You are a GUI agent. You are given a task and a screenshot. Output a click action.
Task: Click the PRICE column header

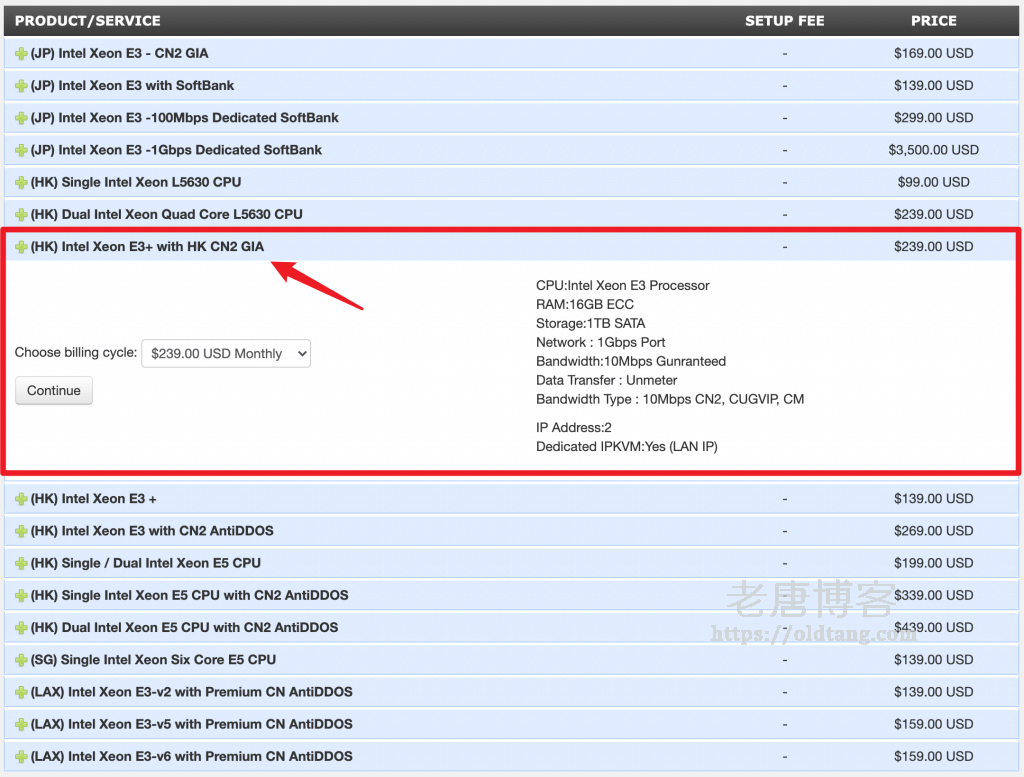[x=933, y=20]
